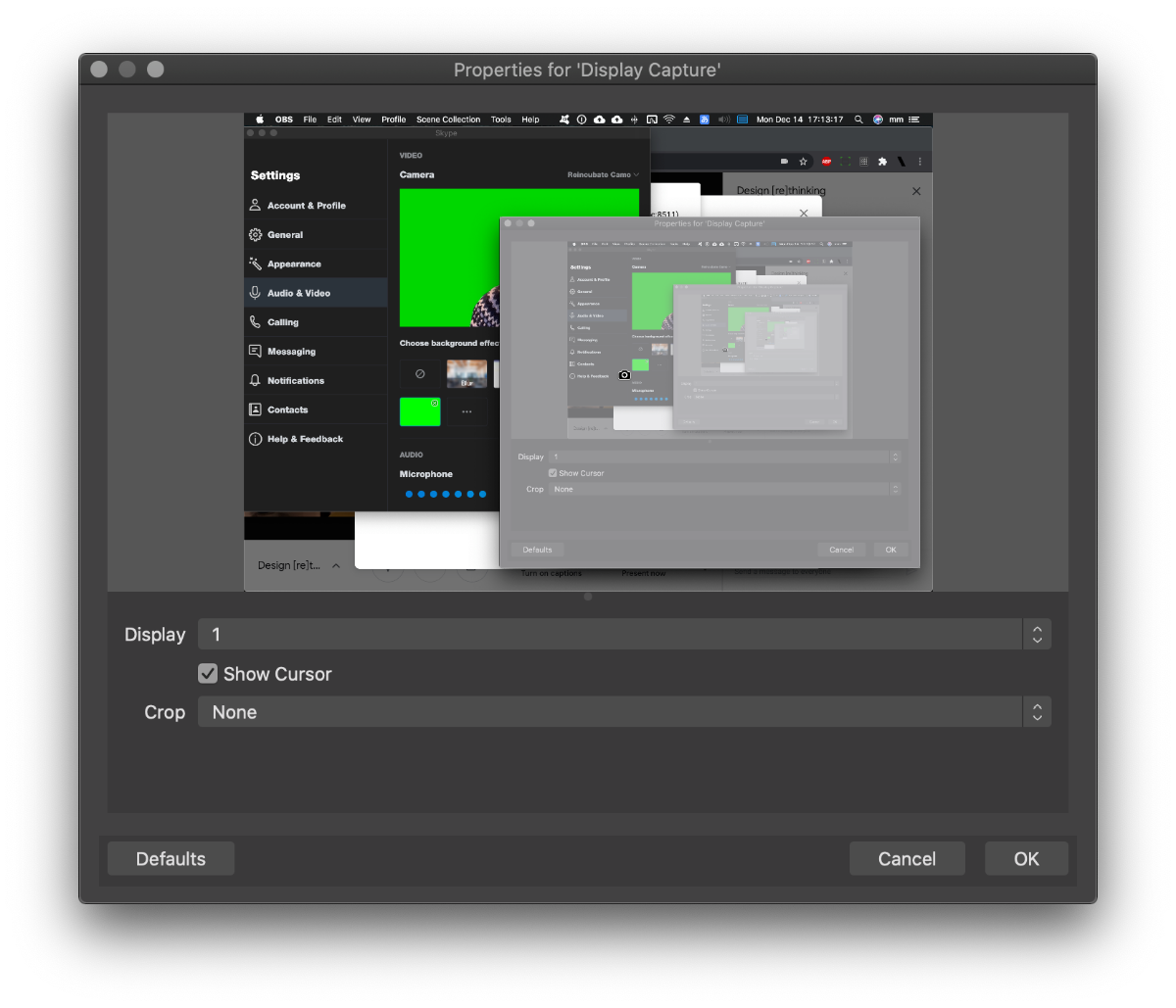The image size is (1176, 1008).
Task: Click small OK button in grayed nested dialog
Action: click(891, 550)
